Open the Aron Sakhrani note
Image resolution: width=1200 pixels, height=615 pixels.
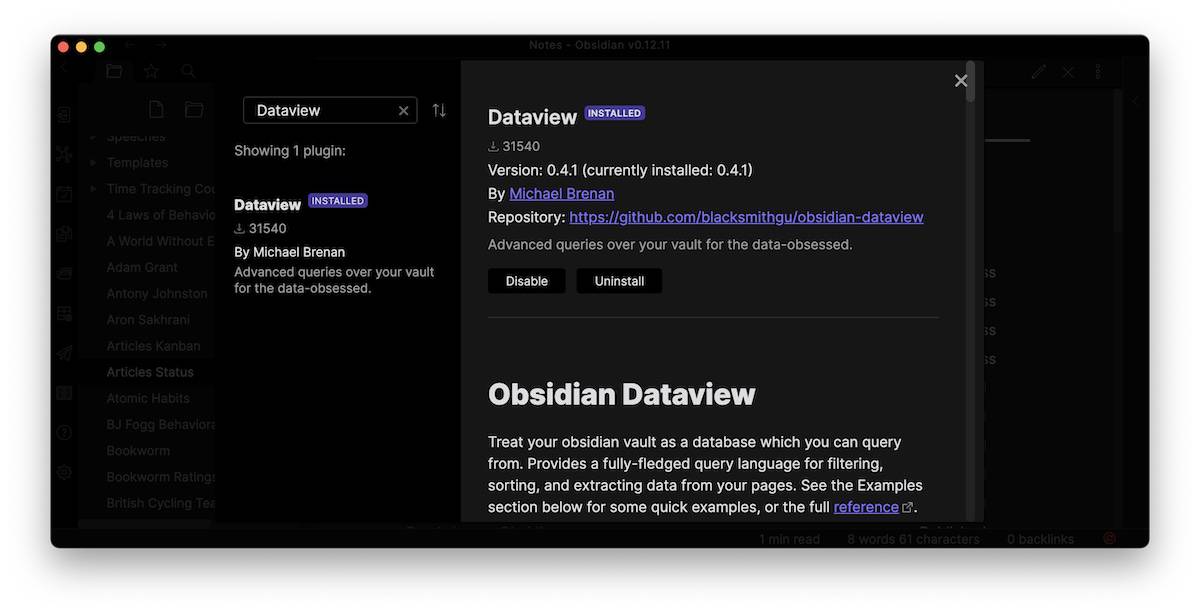148,320
